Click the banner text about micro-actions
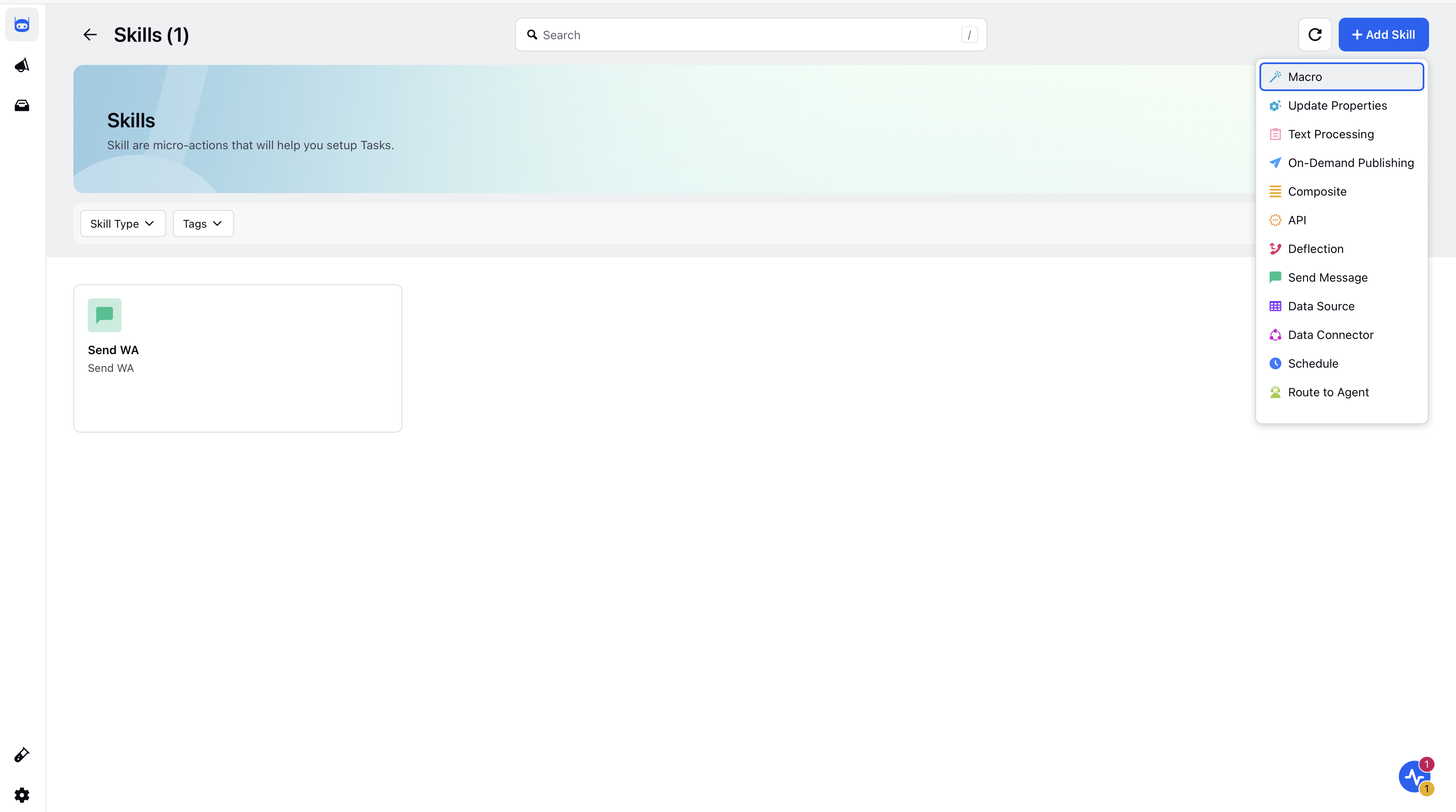The width and height of the screenshot is (1456, 812). [251, 145]
